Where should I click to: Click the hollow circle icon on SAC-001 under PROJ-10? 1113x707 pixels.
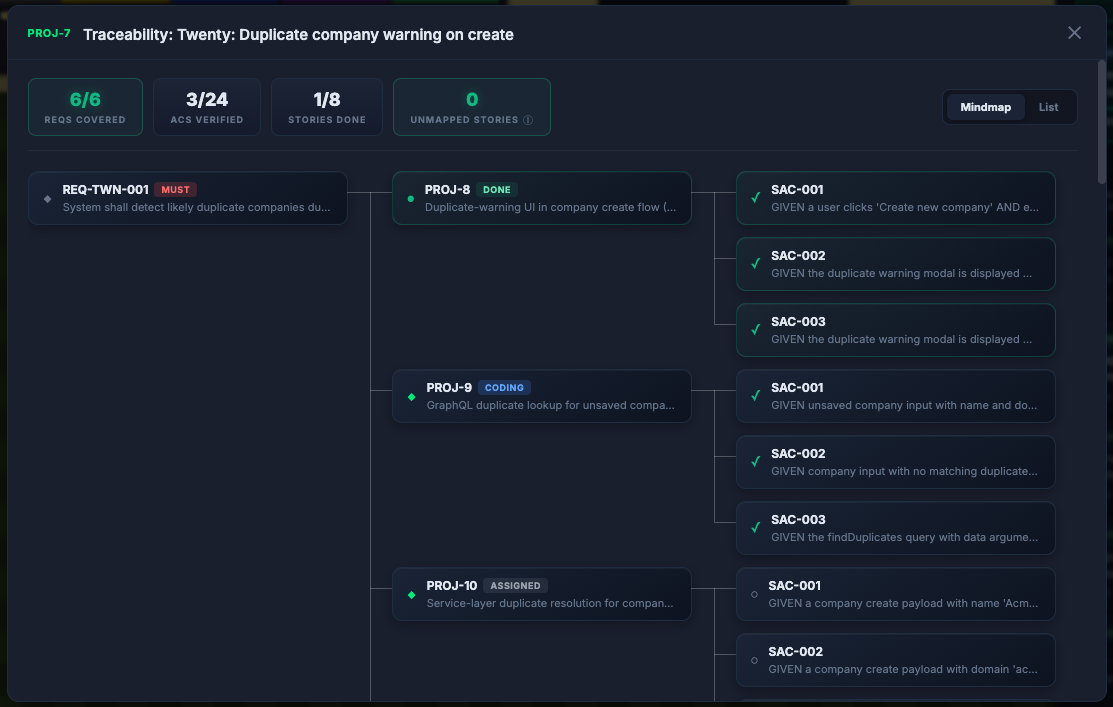point(756,593)
